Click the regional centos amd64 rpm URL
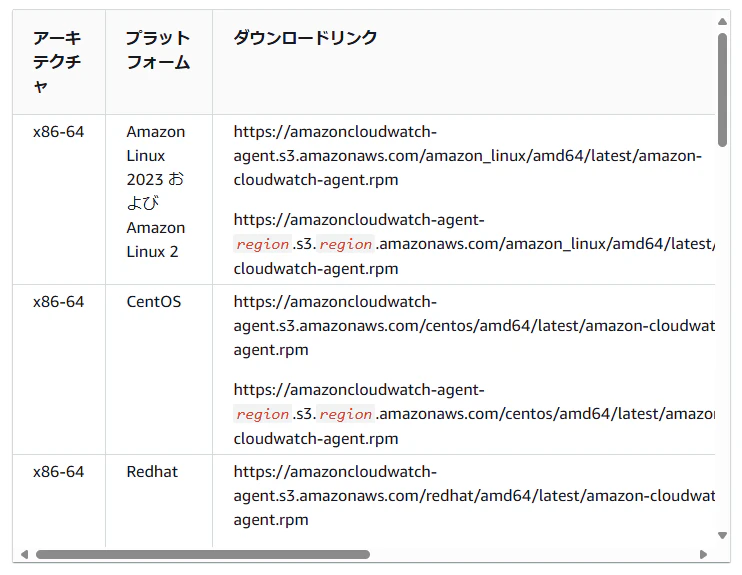The image size is (742, 575). 474,414
